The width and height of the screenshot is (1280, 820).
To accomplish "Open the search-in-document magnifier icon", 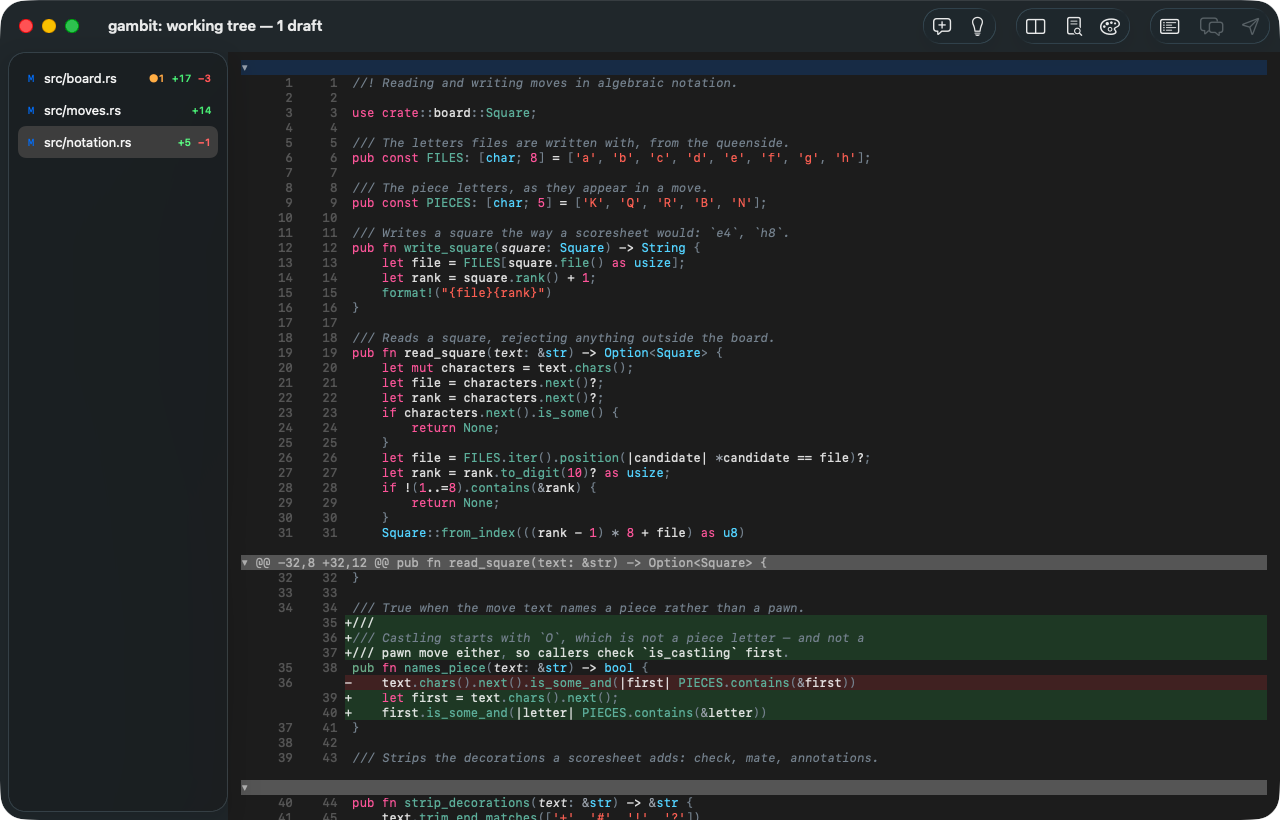I will pos(1074,27).
